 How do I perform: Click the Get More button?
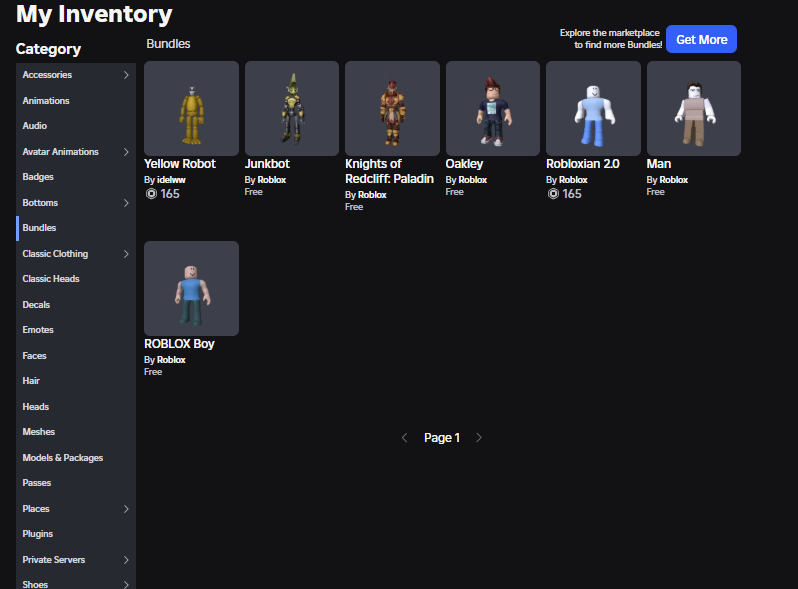click(x=701, y=39)
